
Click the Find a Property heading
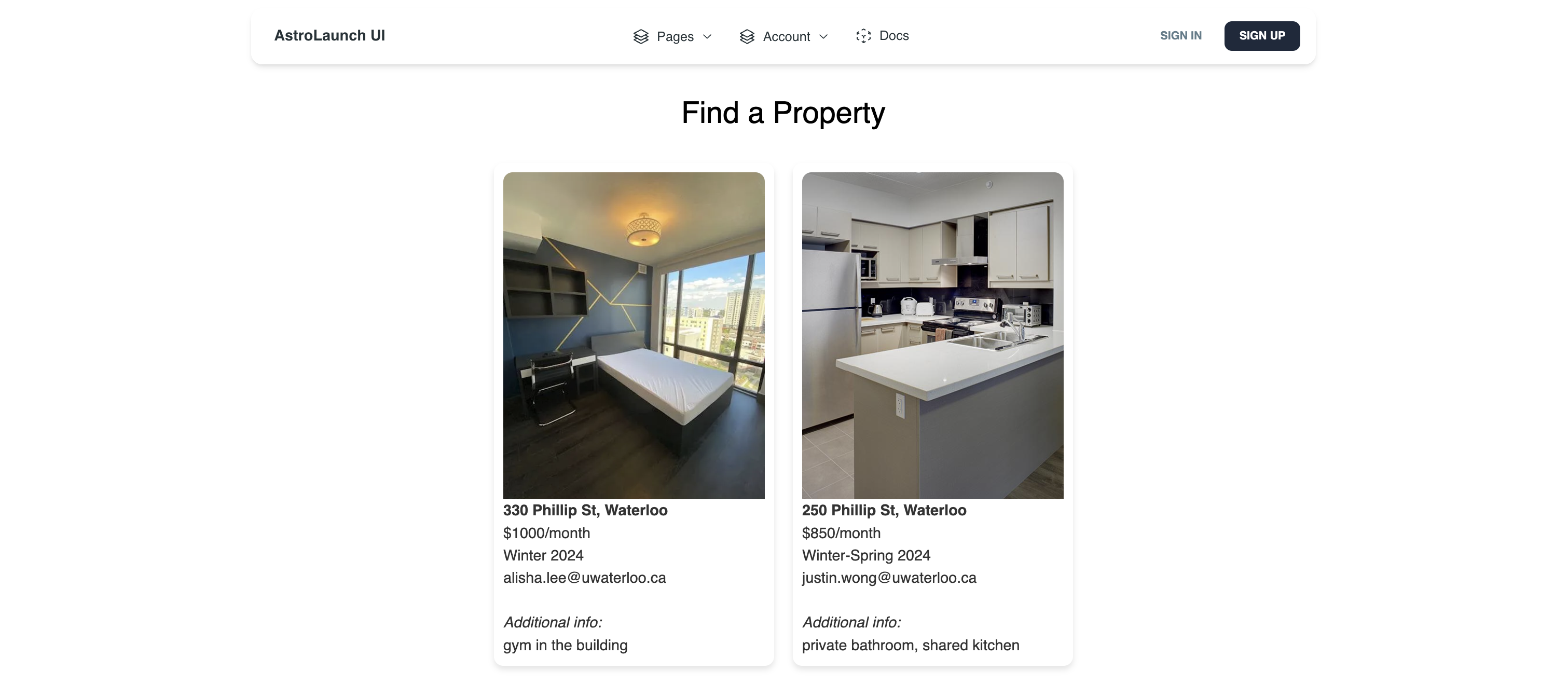coord(783,113)
